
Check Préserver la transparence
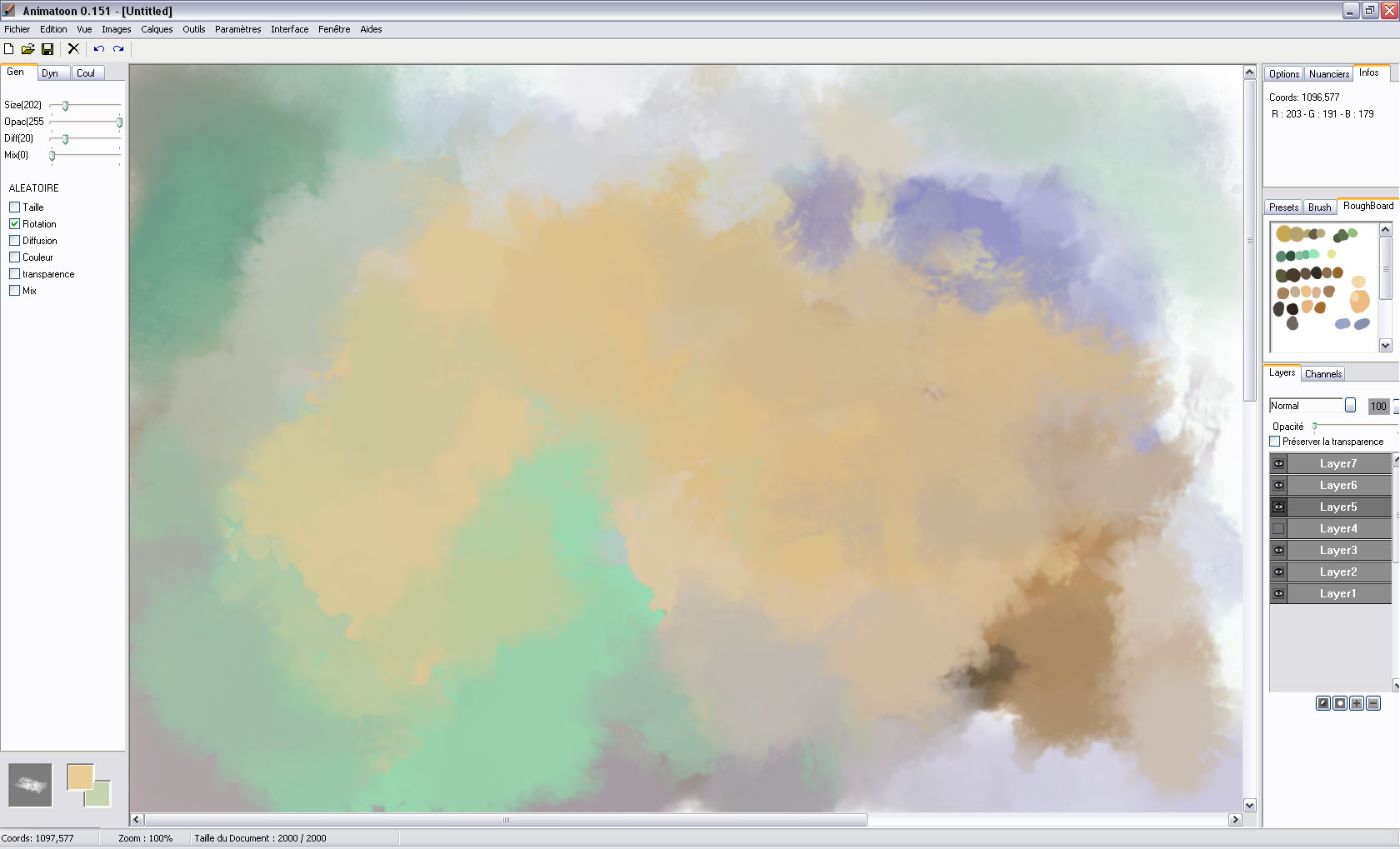[1272, 442]
